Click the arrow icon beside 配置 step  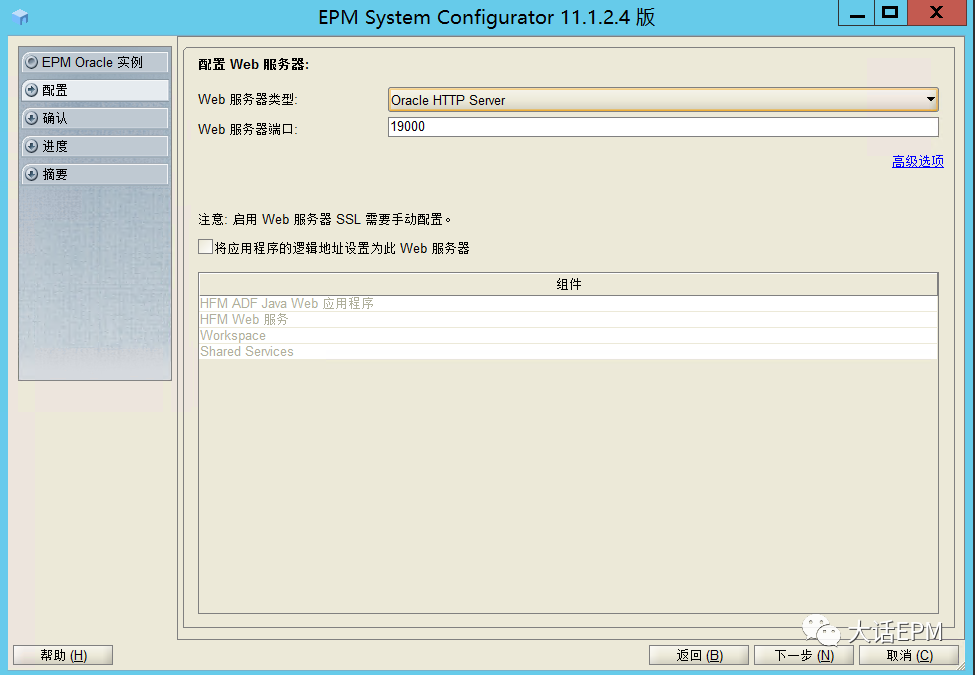pyautogui.click(x=31, y=90)
